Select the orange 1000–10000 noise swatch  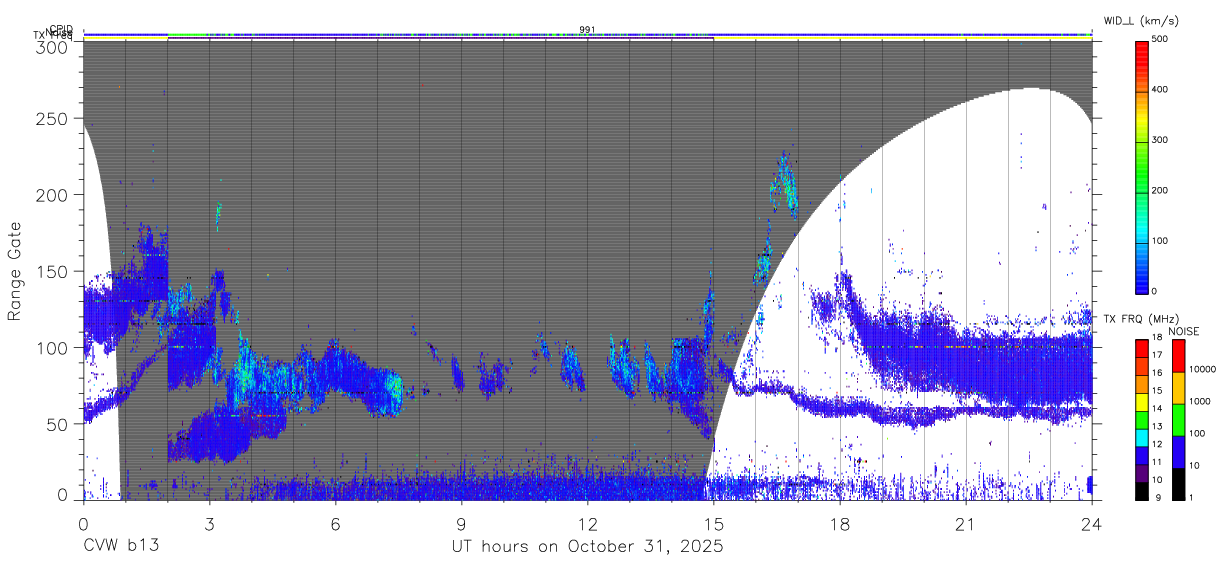(x=1178, y=387)
